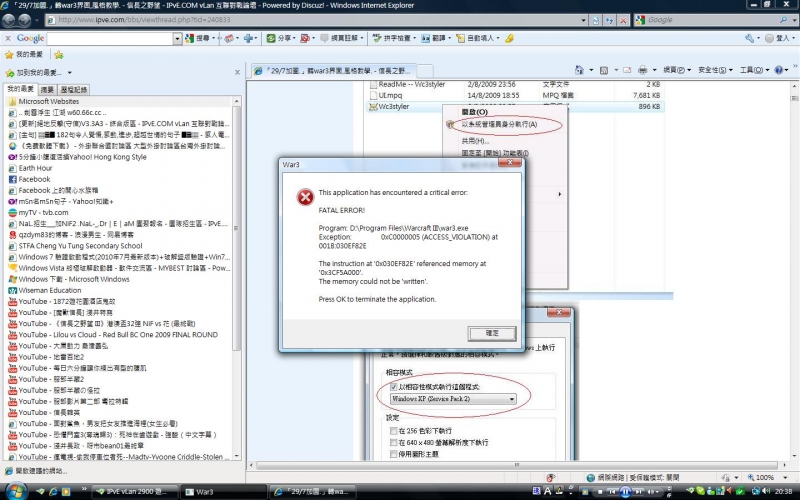Toggle compatibility mode checkbox in embedded screenshot
Screen dimensions: 800x500
[x=393, y=386]
